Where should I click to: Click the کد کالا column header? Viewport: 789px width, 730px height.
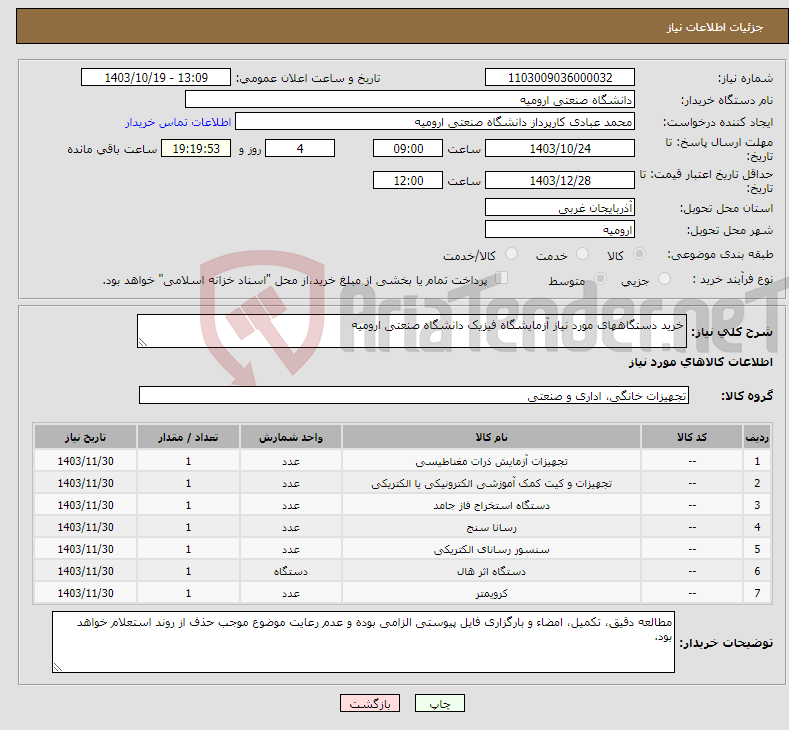coord(692,437)
